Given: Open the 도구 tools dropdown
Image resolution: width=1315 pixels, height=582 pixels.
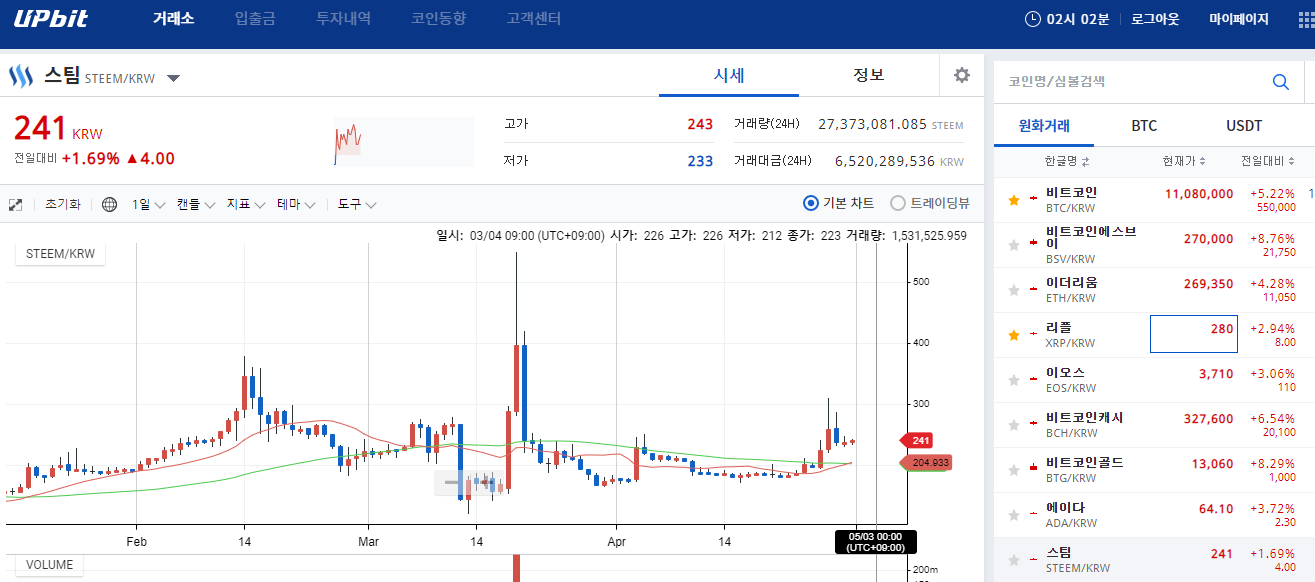Looking at the screenshot, I should click(357, 204).
